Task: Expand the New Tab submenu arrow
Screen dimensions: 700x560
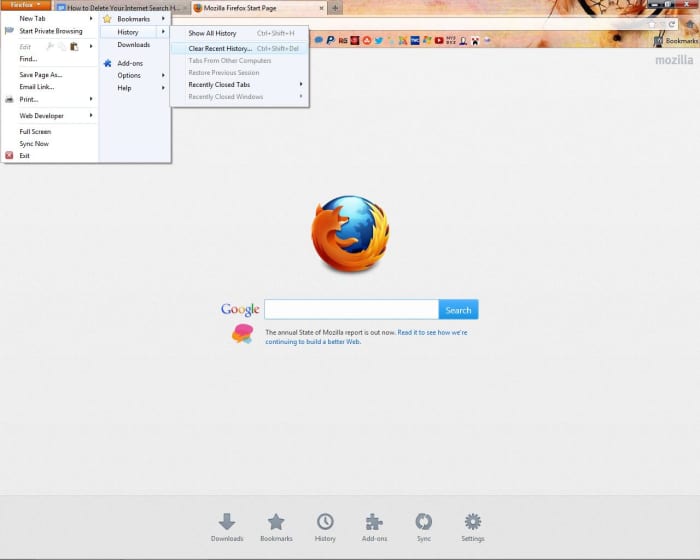Action: tap(91, 18)
